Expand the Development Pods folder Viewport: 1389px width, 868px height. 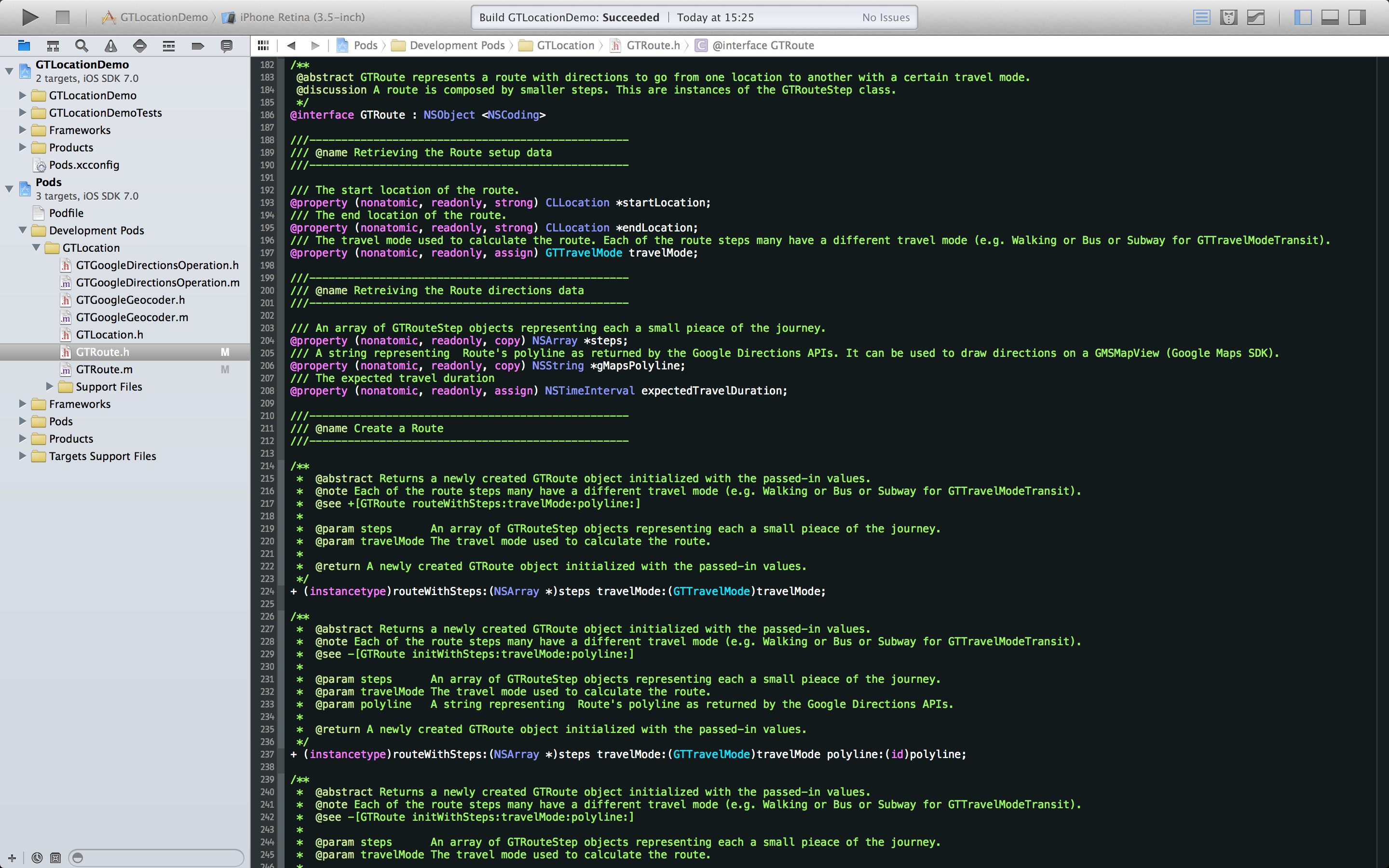tap(22, 230)
